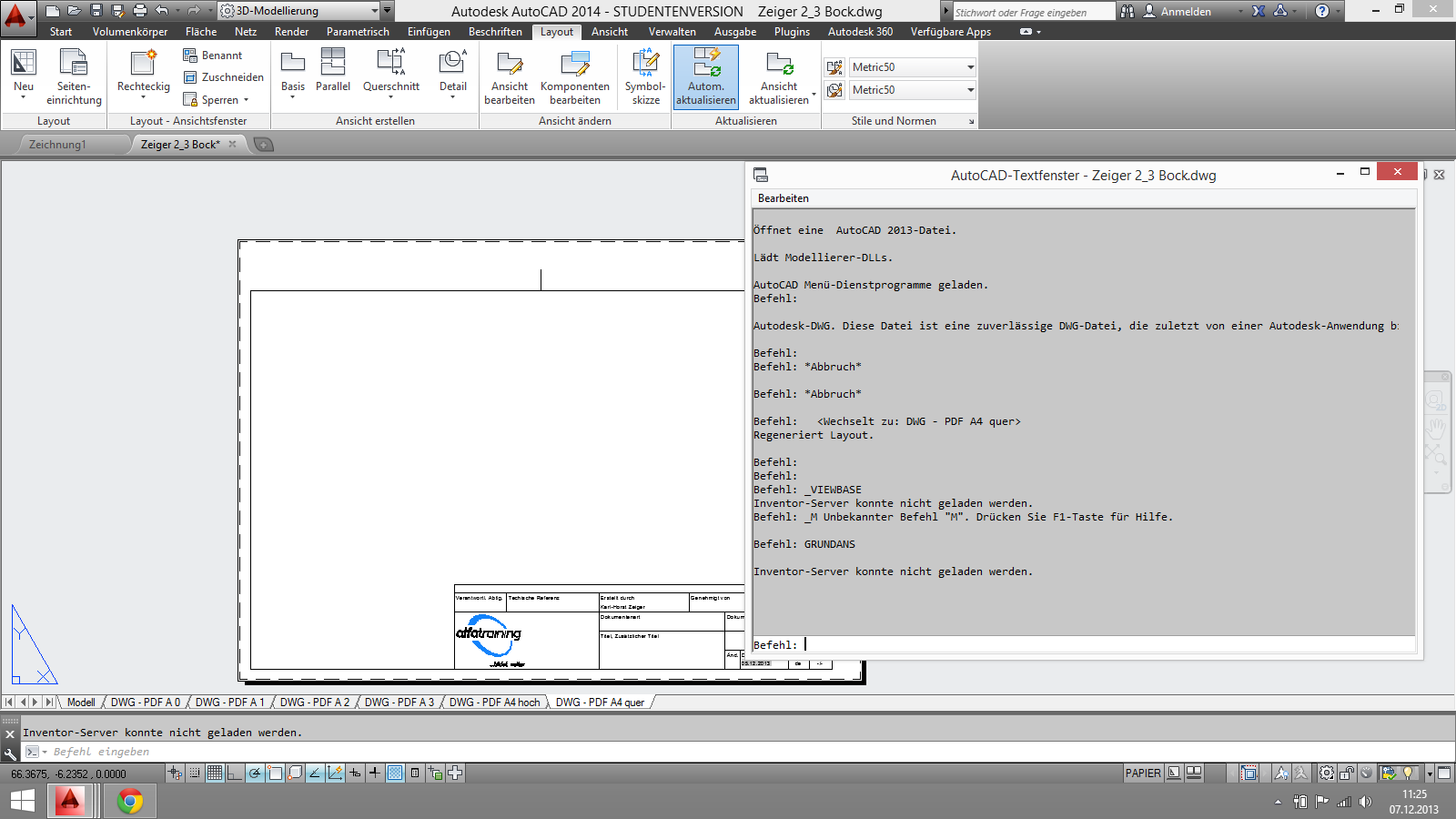Click the new drawing tab button
The height and width of the screenshot is (819, 1456).
pos(263,145)
